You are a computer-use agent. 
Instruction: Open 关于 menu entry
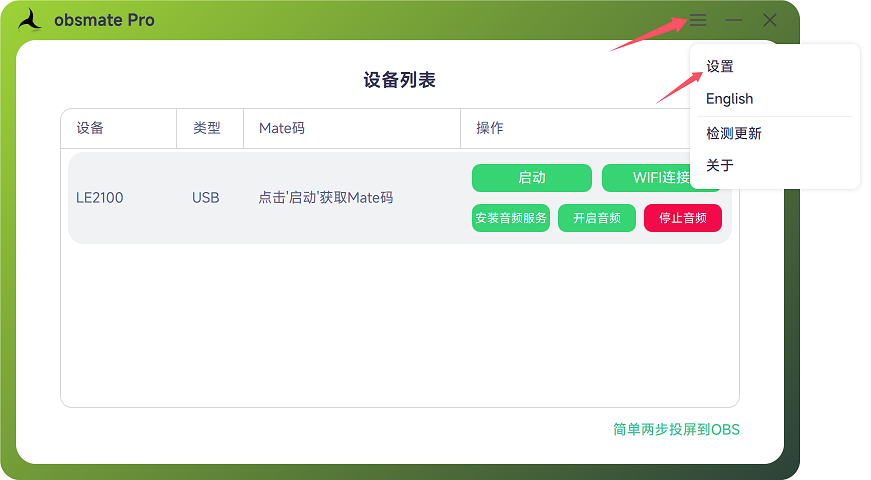tap(720, 165)
